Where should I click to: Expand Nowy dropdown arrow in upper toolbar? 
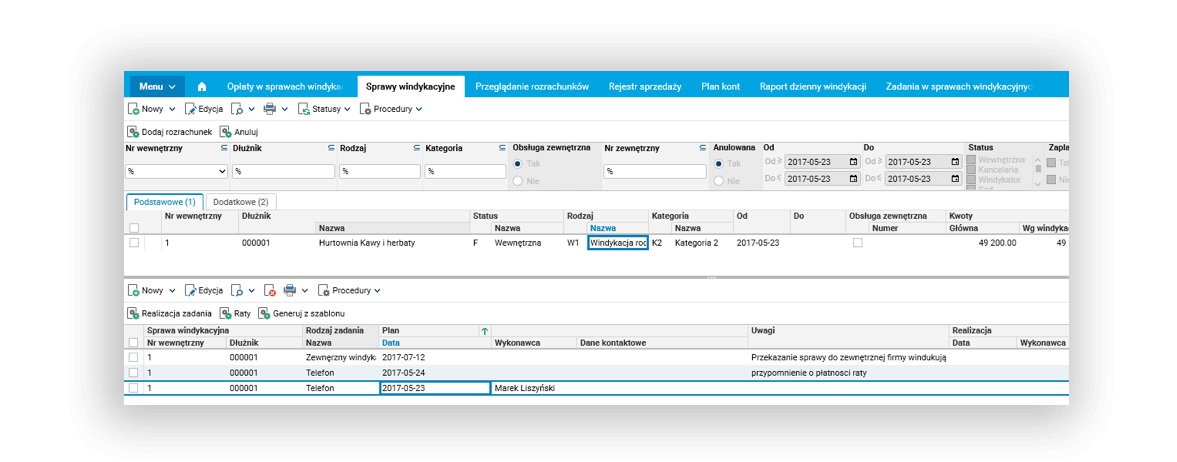click(173, 110)
